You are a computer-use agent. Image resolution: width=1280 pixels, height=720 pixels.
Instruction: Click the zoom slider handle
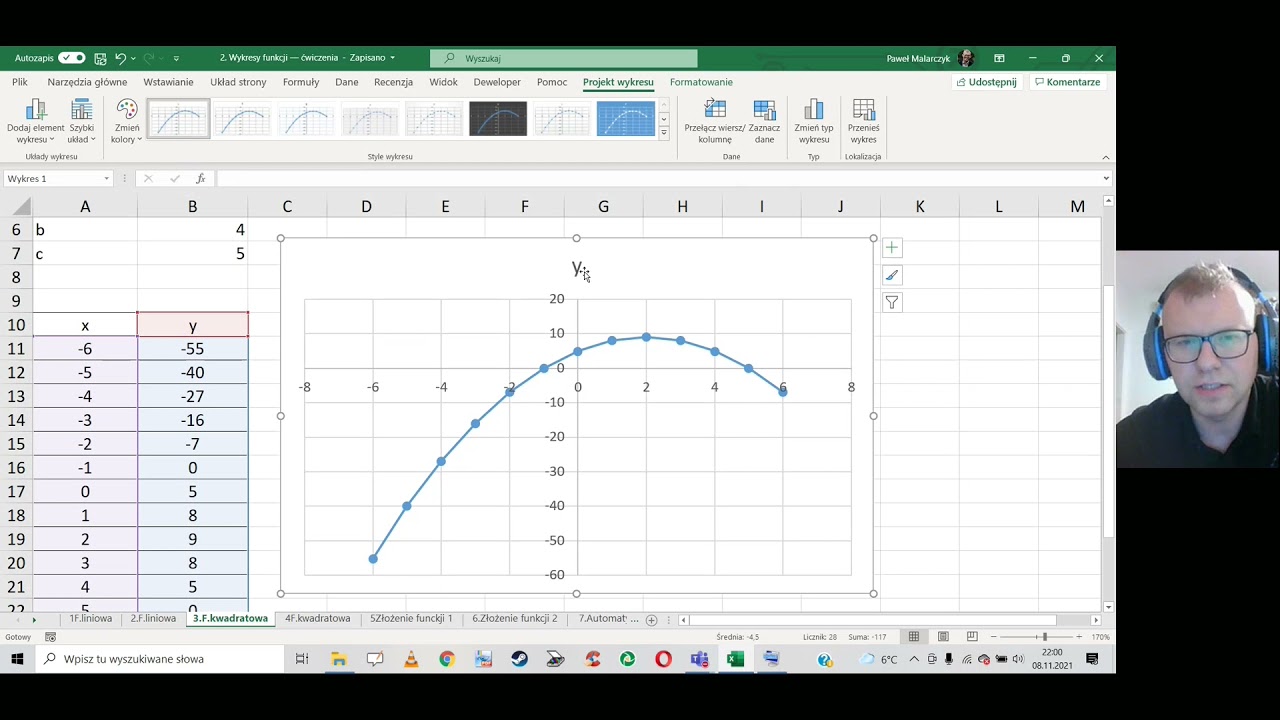[x=1043, y=637]
